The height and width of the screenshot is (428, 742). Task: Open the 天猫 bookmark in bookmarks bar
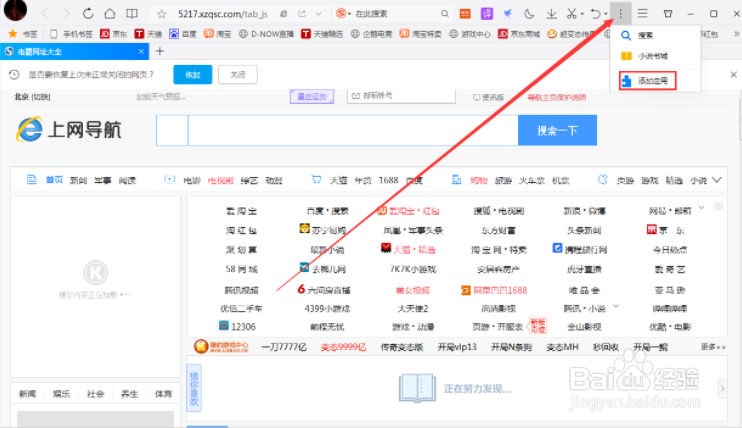point(148,34)
